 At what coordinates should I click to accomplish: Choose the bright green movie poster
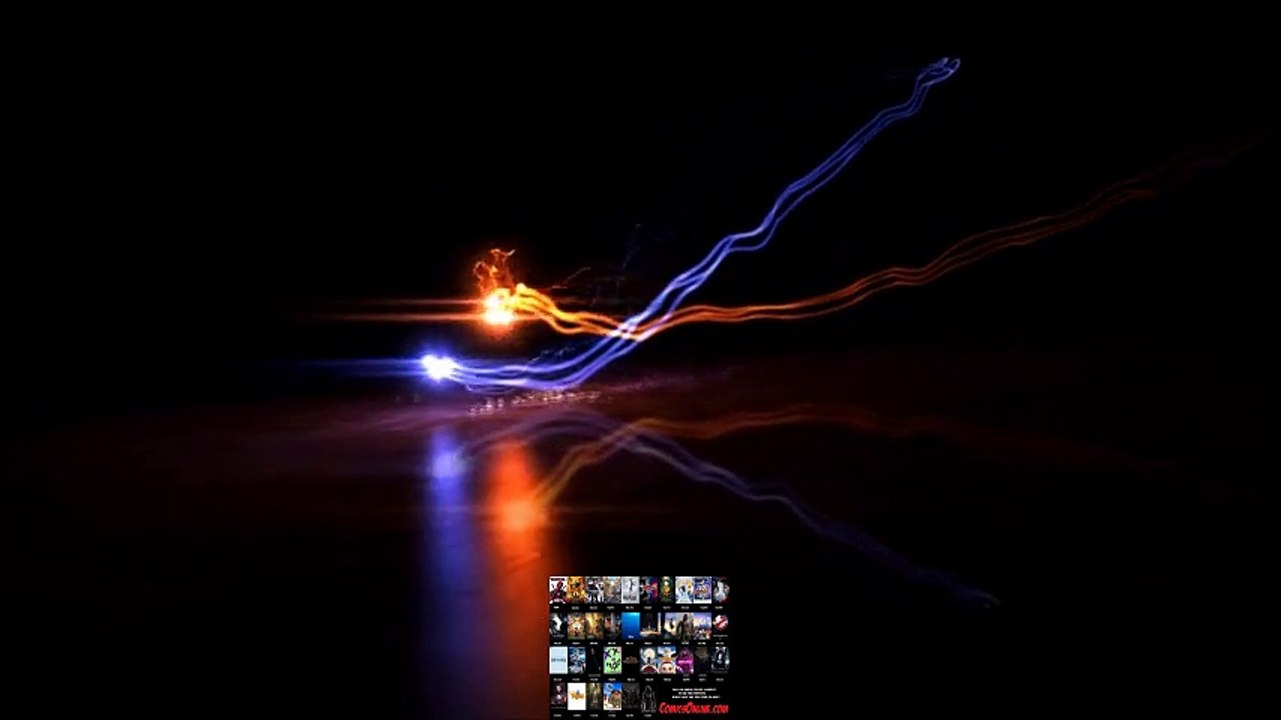coord(612,660)
